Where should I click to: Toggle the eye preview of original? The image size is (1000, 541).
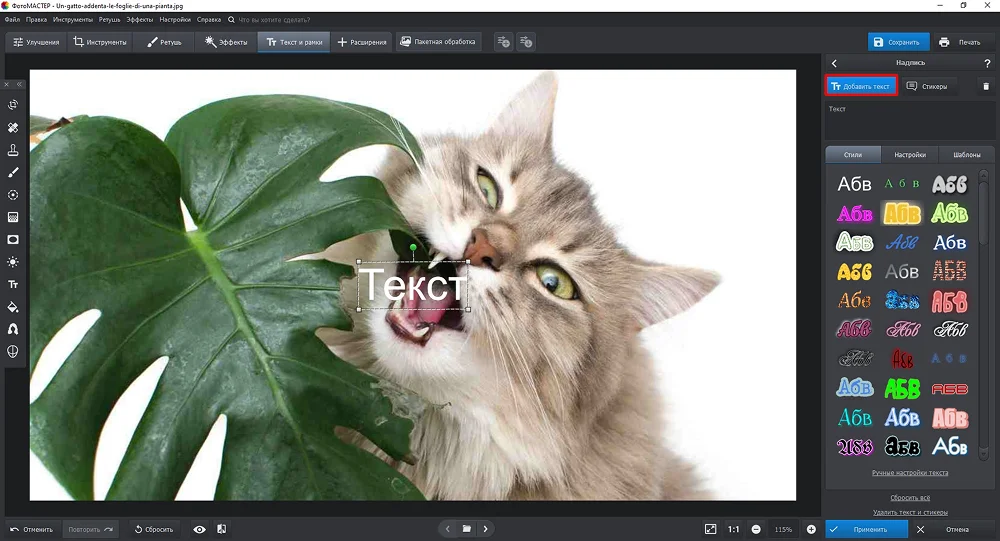pos(199,529)
